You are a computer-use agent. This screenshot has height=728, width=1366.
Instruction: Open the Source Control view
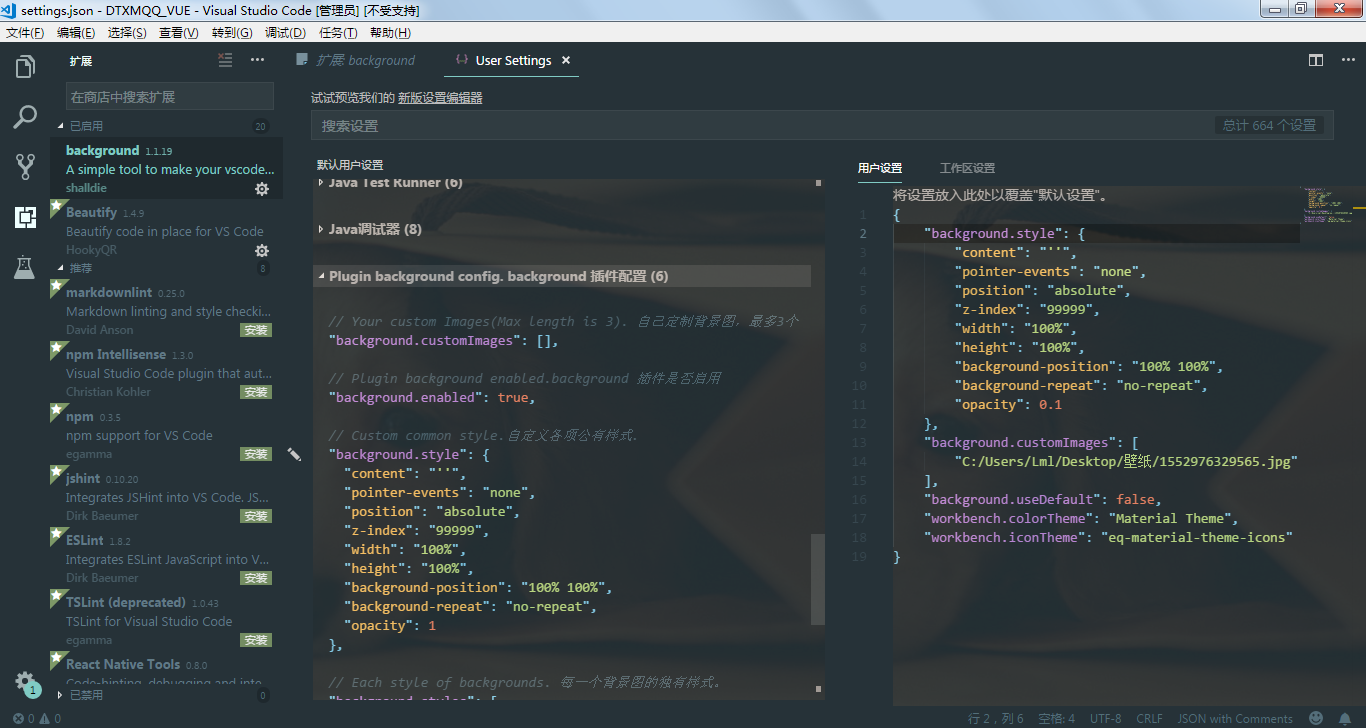coord(25,167)
